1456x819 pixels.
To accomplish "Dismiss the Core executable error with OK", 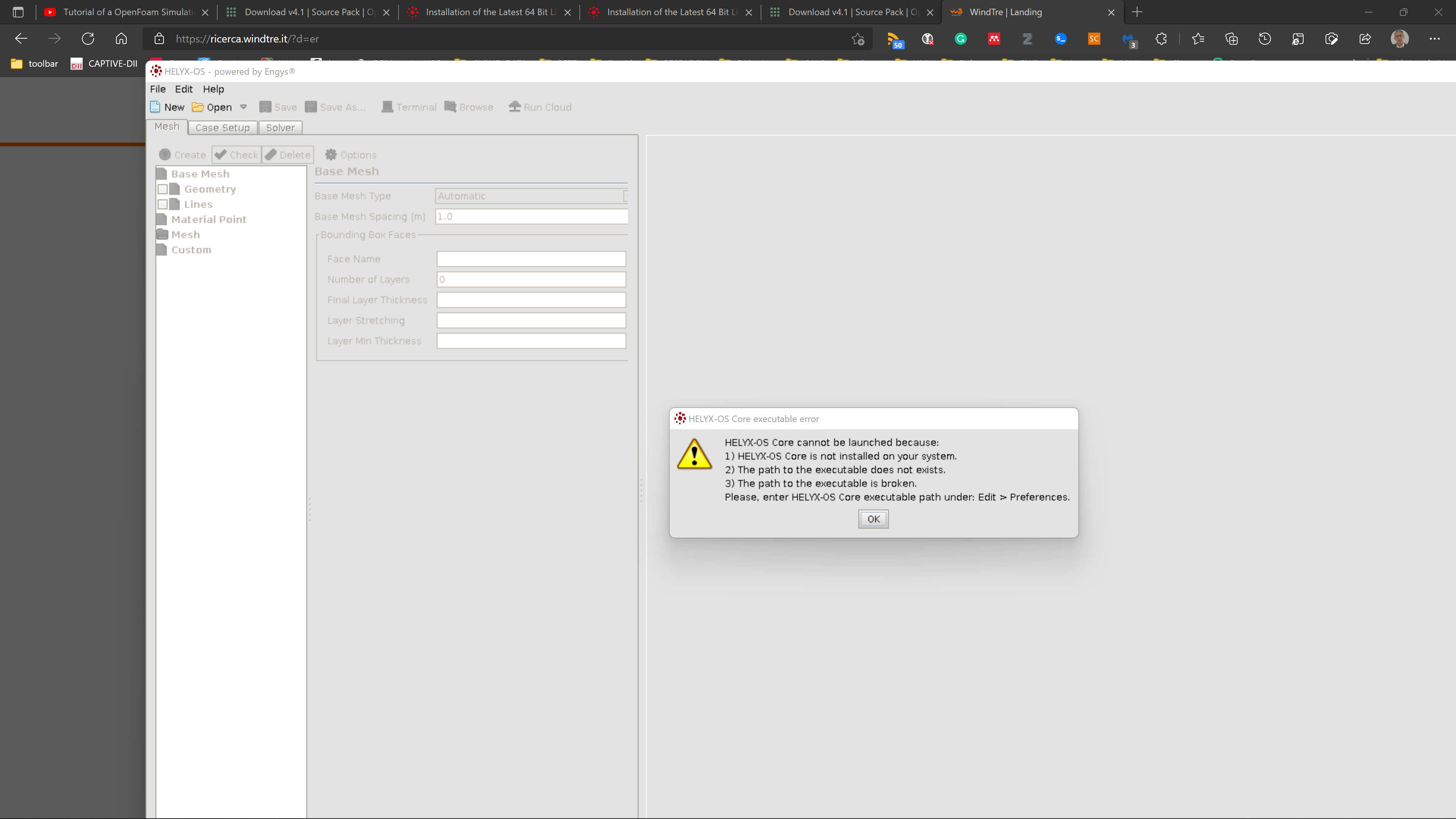I will 873,518.
